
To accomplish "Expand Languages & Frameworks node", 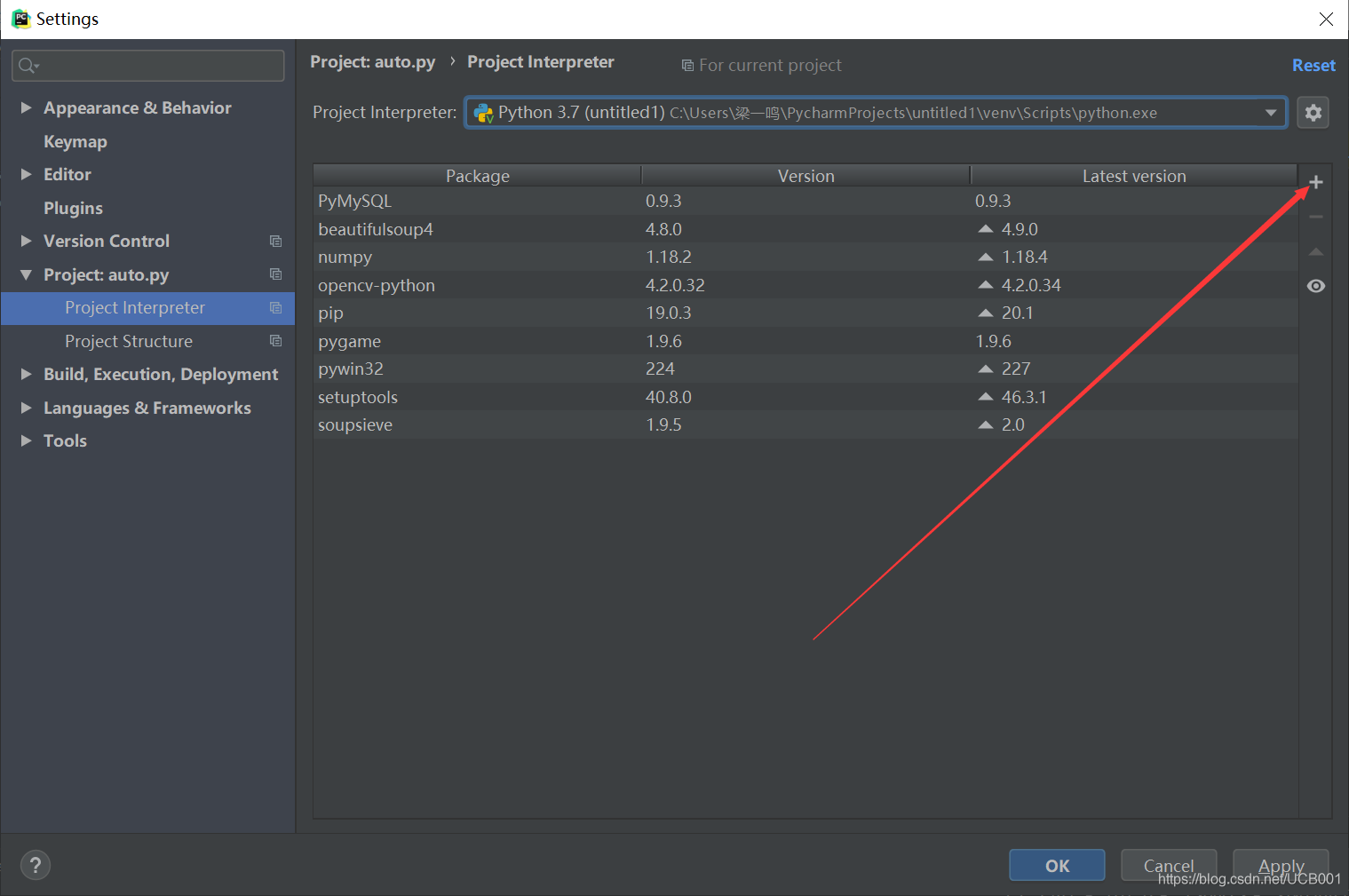I will coord(26,408).
